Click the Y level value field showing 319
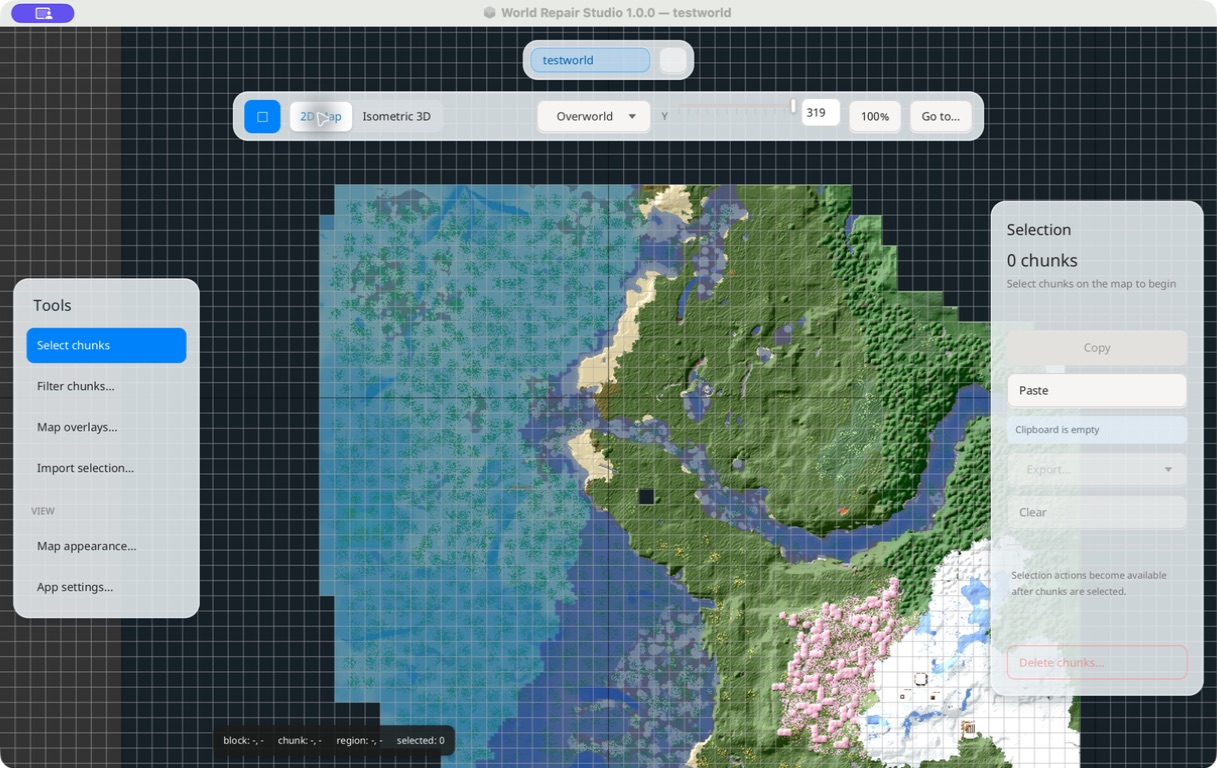 (820, 113)
